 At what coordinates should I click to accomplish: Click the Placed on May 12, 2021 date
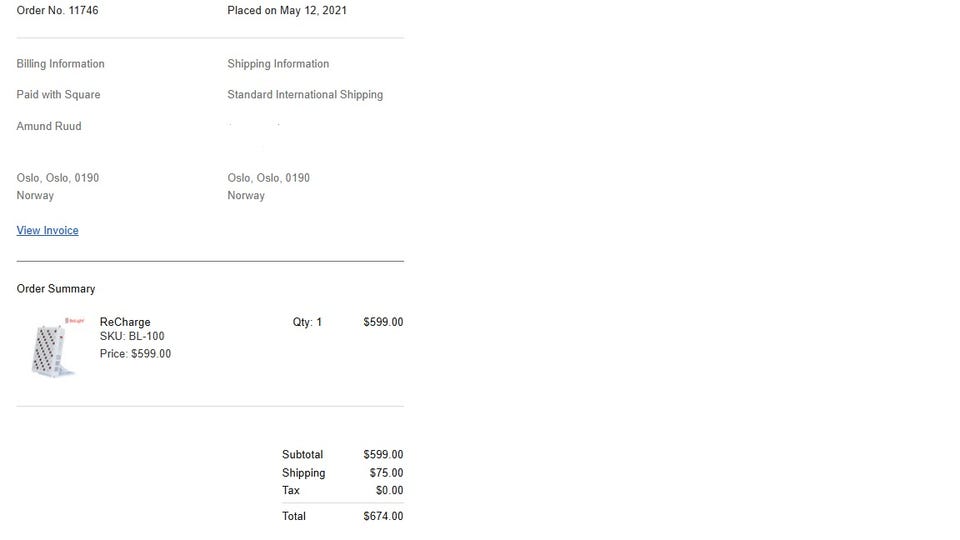[287, 10]
